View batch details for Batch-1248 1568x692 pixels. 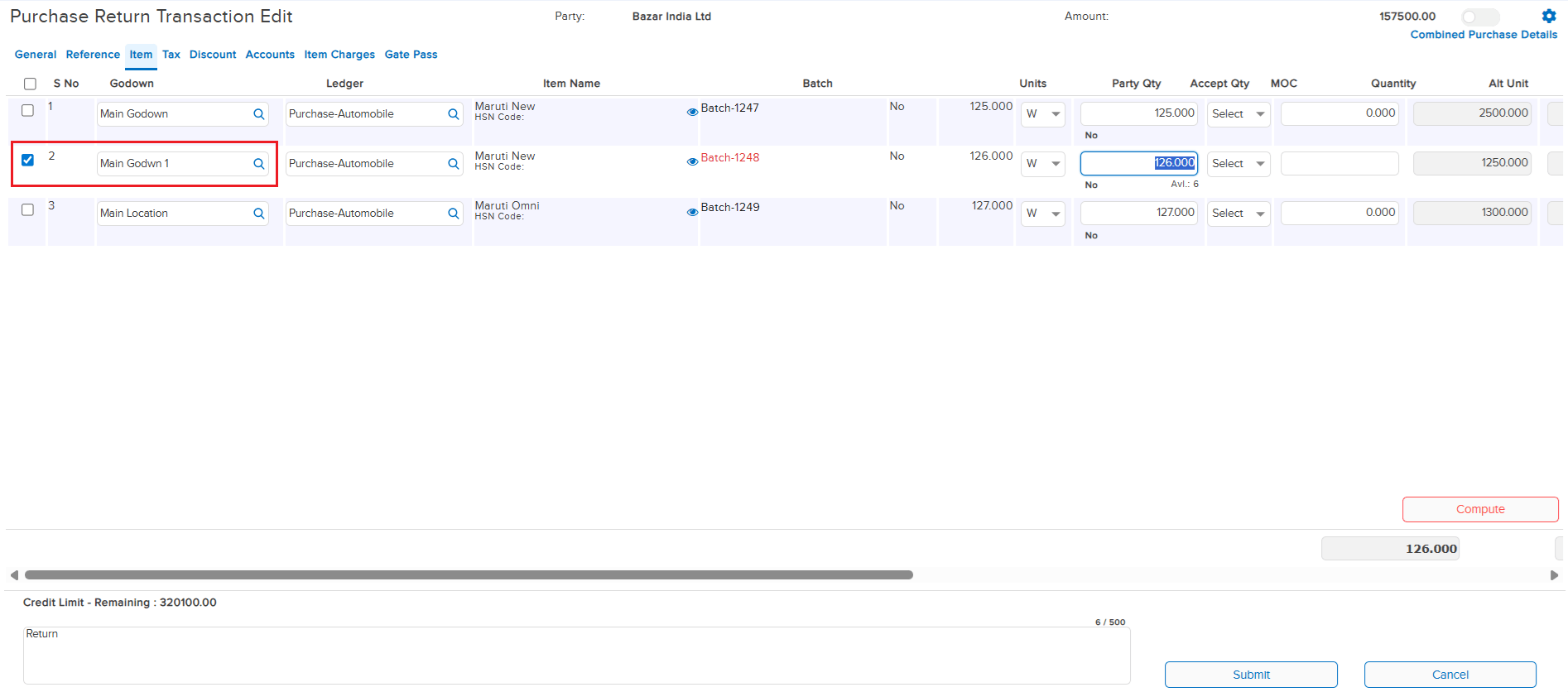pyautogui.click(x=692, y=161)
